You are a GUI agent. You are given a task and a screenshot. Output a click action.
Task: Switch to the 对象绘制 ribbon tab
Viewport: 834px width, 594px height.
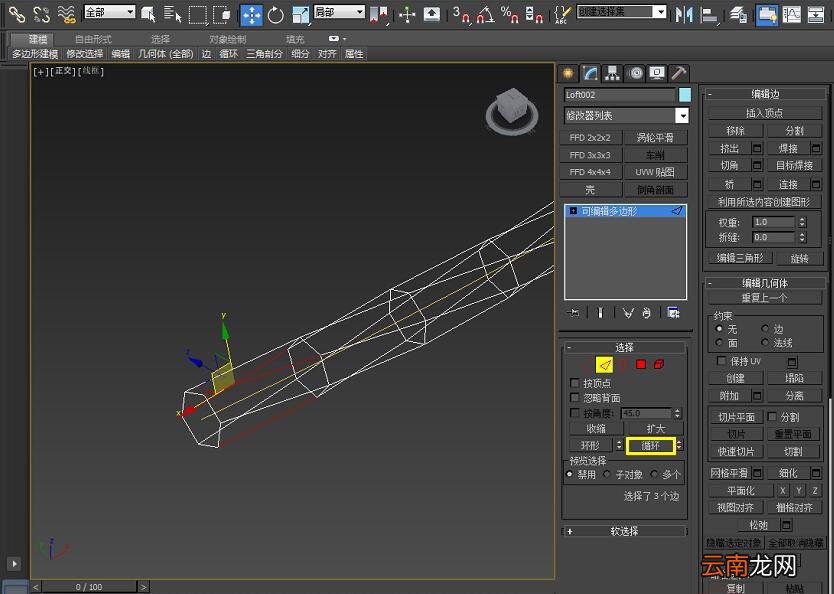click(x=228, y=39)
